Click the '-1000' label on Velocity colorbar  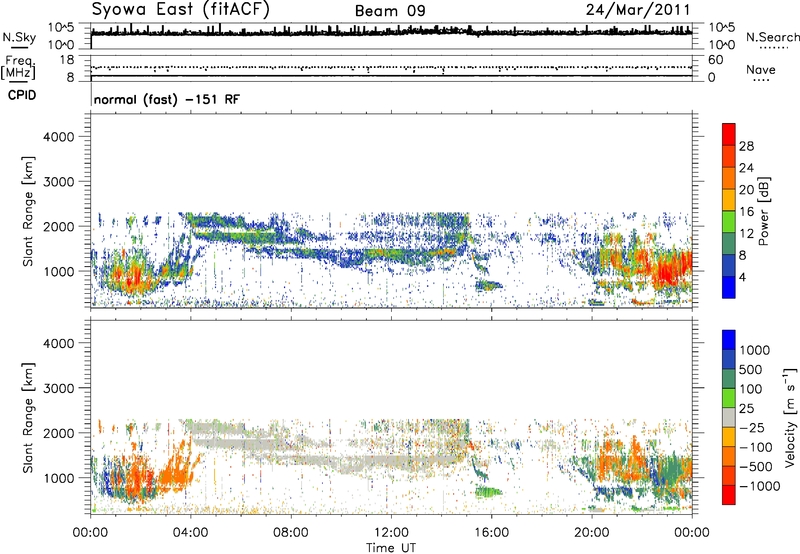[x=759, y=486]
